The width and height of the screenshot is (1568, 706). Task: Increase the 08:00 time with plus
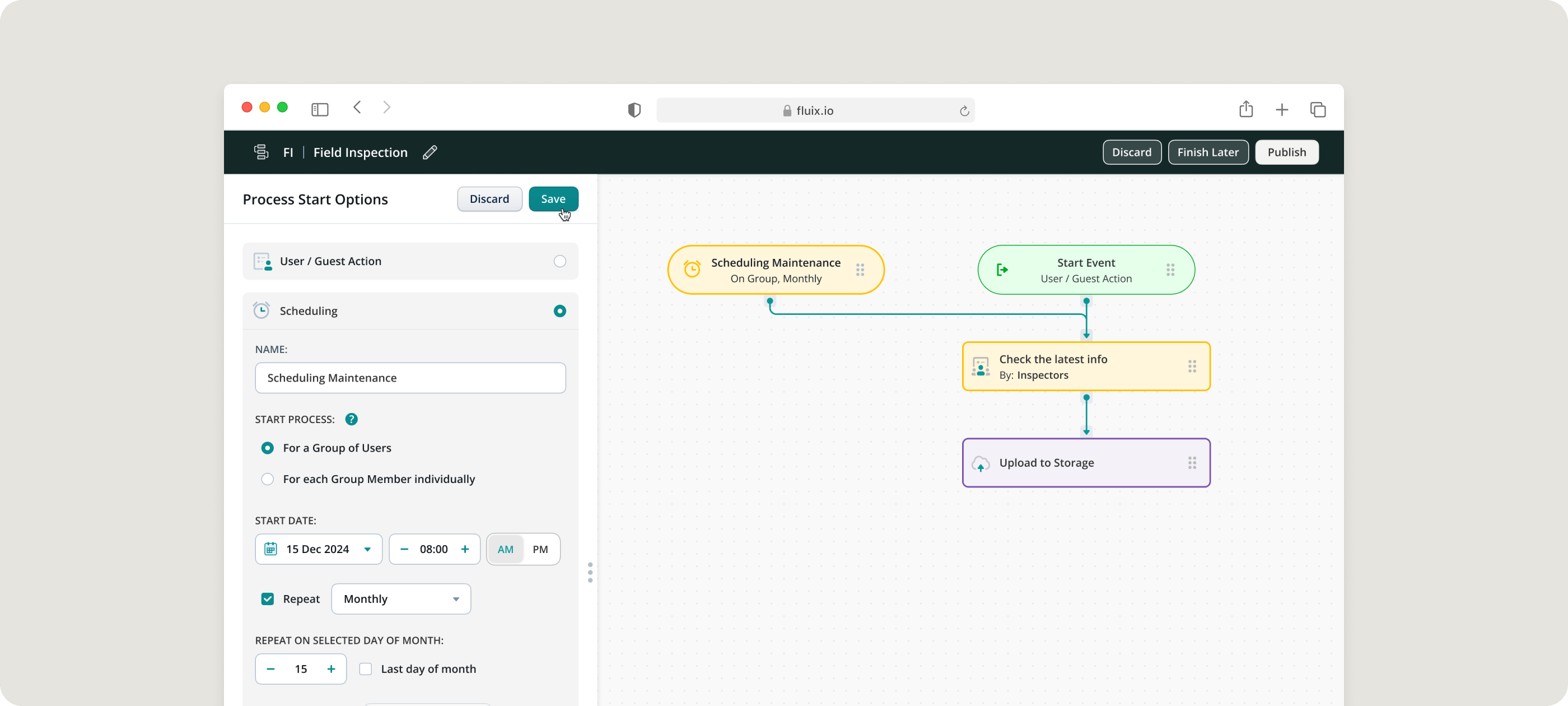point(465,550)
